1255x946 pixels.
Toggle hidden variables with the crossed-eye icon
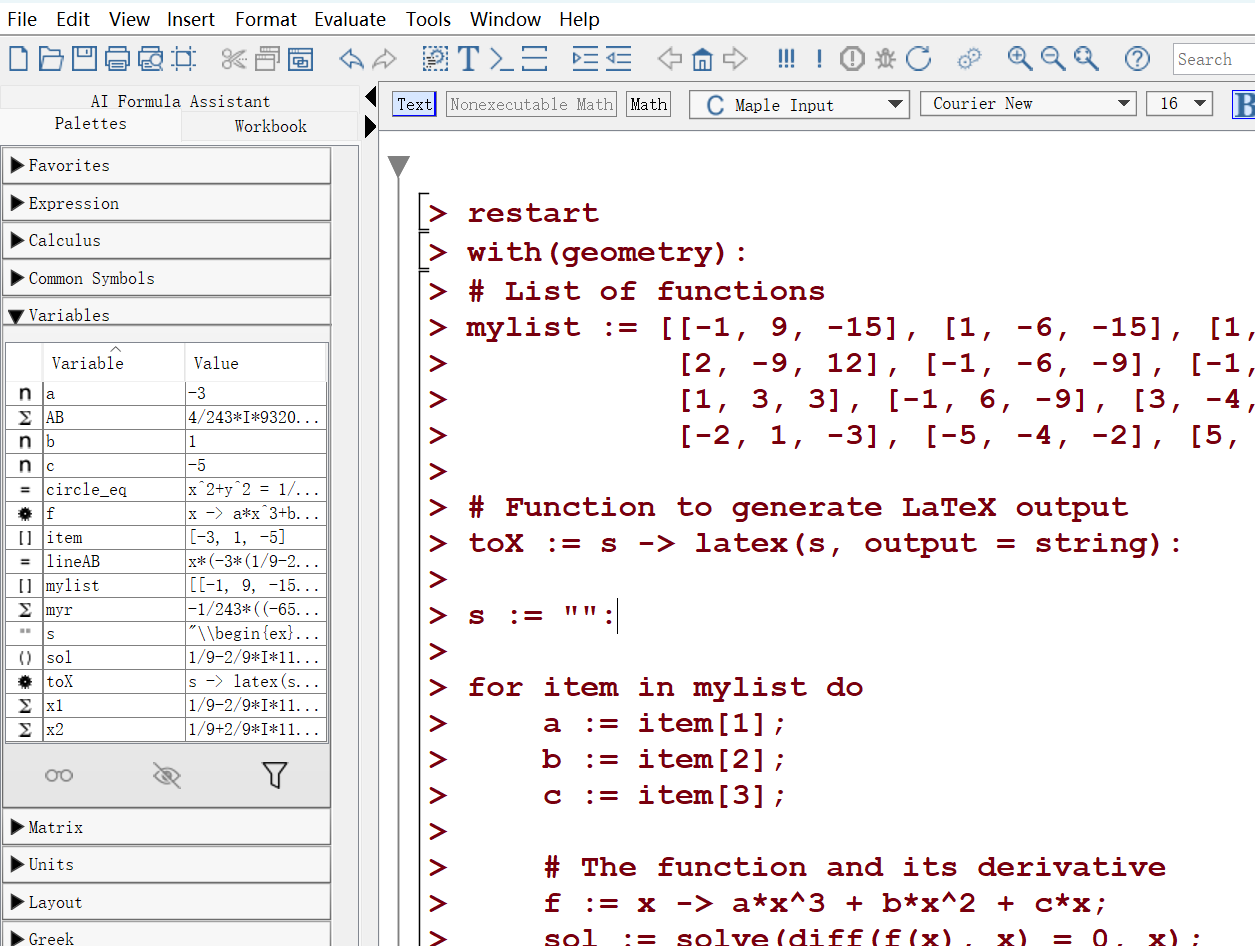click(x=167, y=775)
